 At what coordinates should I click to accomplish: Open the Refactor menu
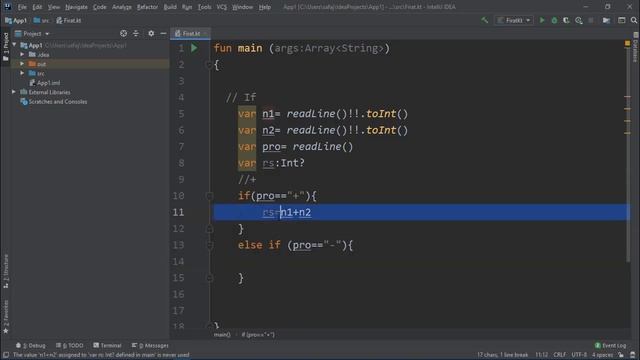coord(147,7)
